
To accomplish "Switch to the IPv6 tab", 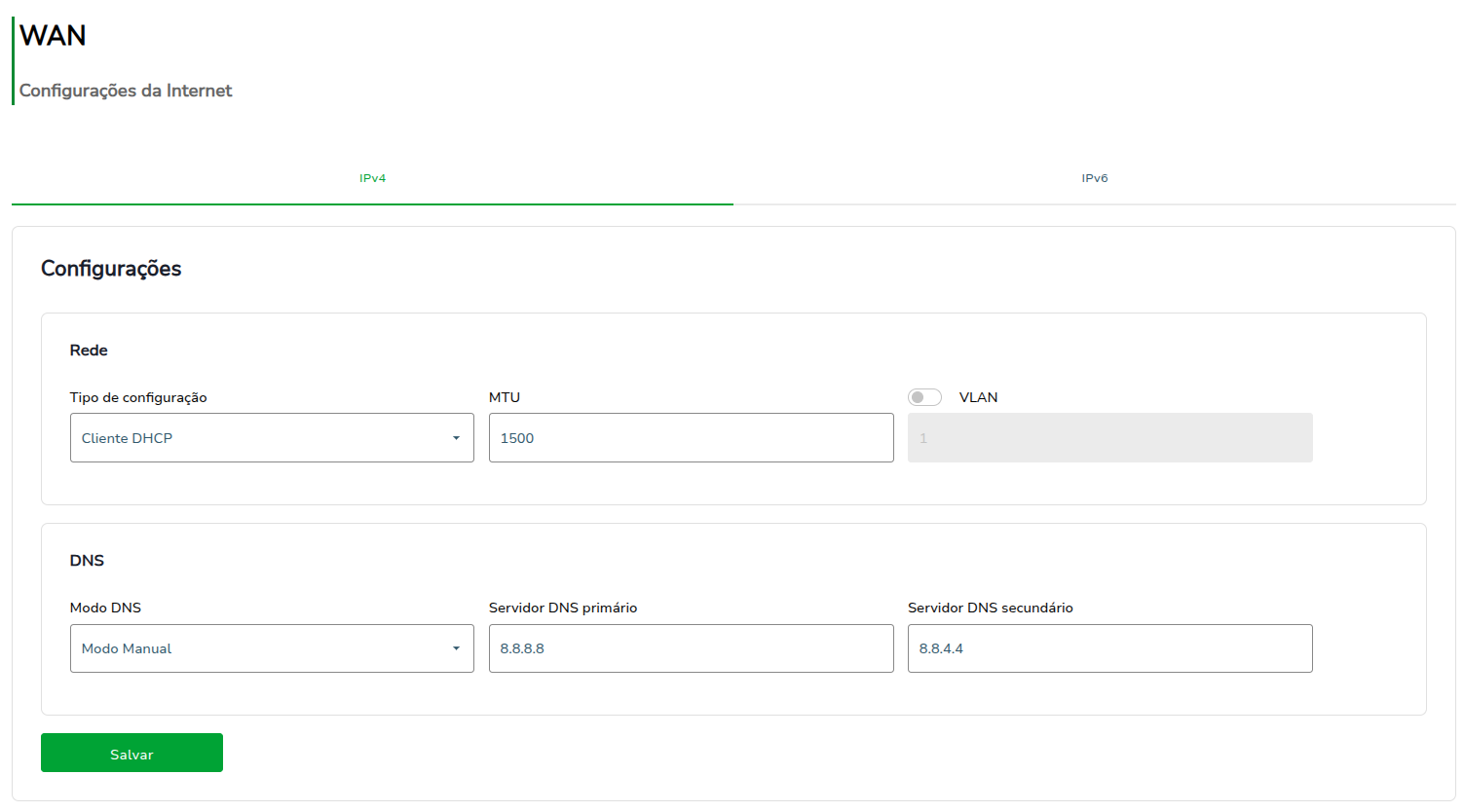I will [1095, 178].
